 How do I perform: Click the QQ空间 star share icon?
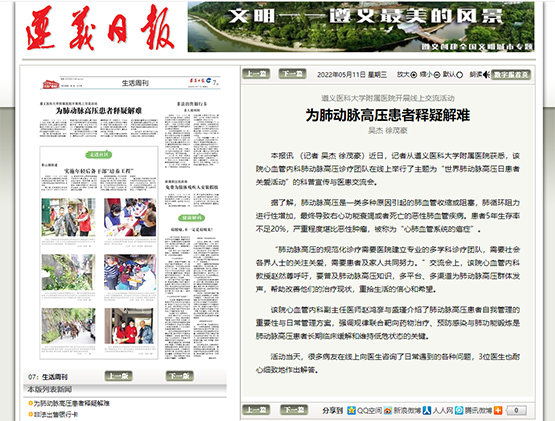pos(351,410)
